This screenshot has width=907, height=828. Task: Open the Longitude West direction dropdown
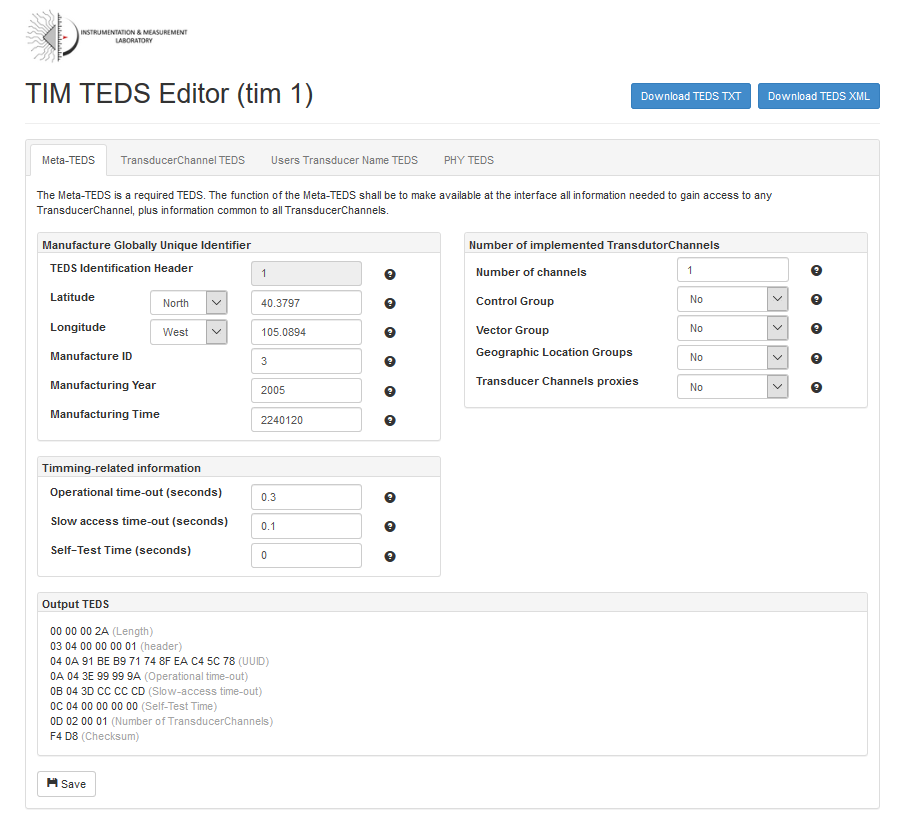point(189,332)
